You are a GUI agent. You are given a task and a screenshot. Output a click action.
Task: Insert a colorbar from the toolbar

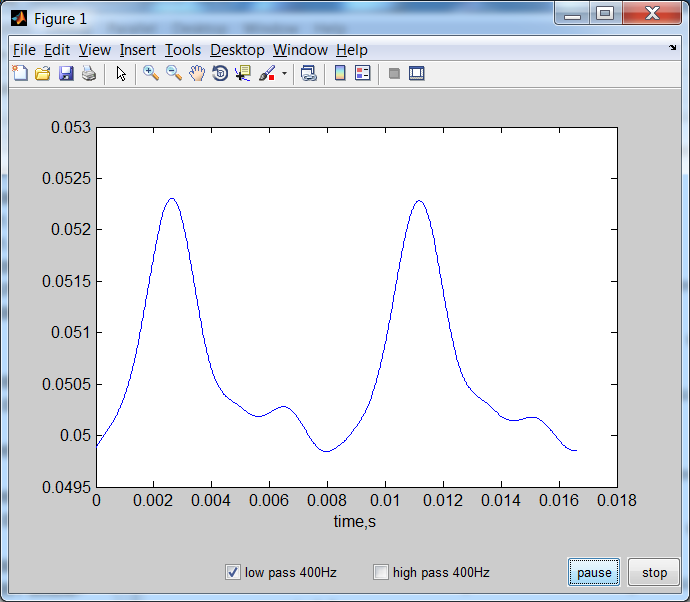(x=340, y=73)
